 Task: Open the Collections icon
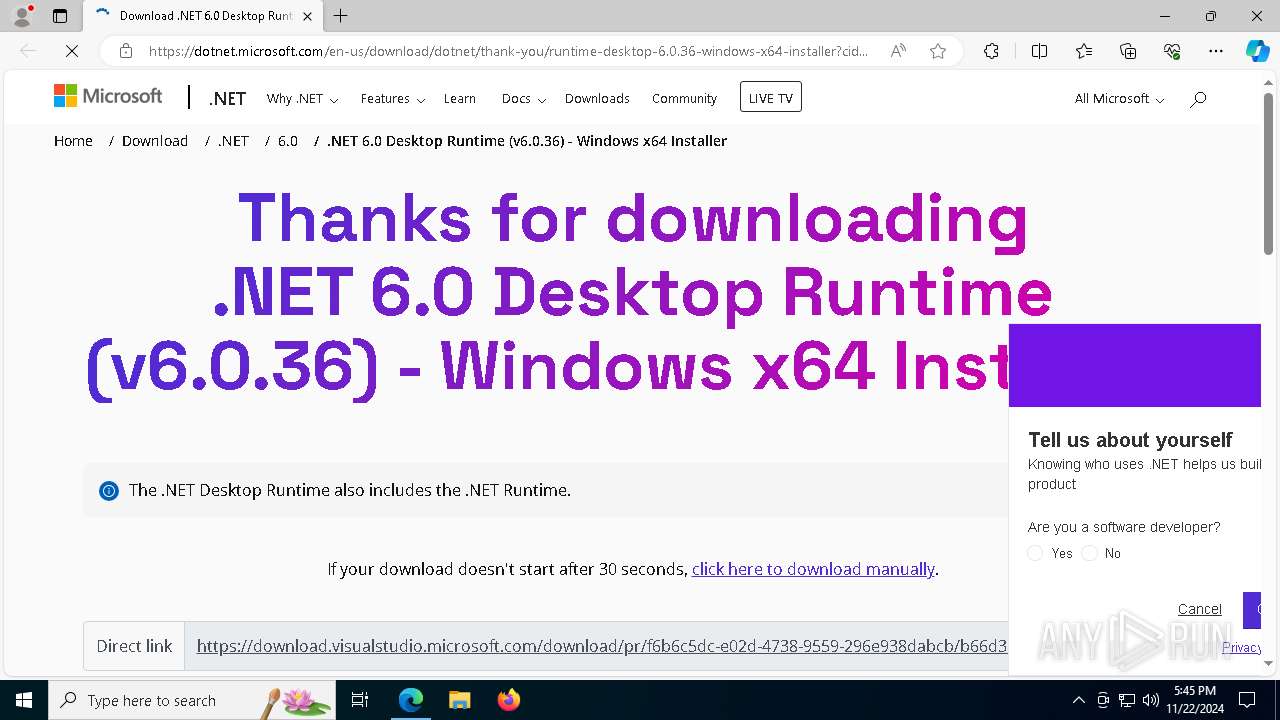coord(1128,51)
